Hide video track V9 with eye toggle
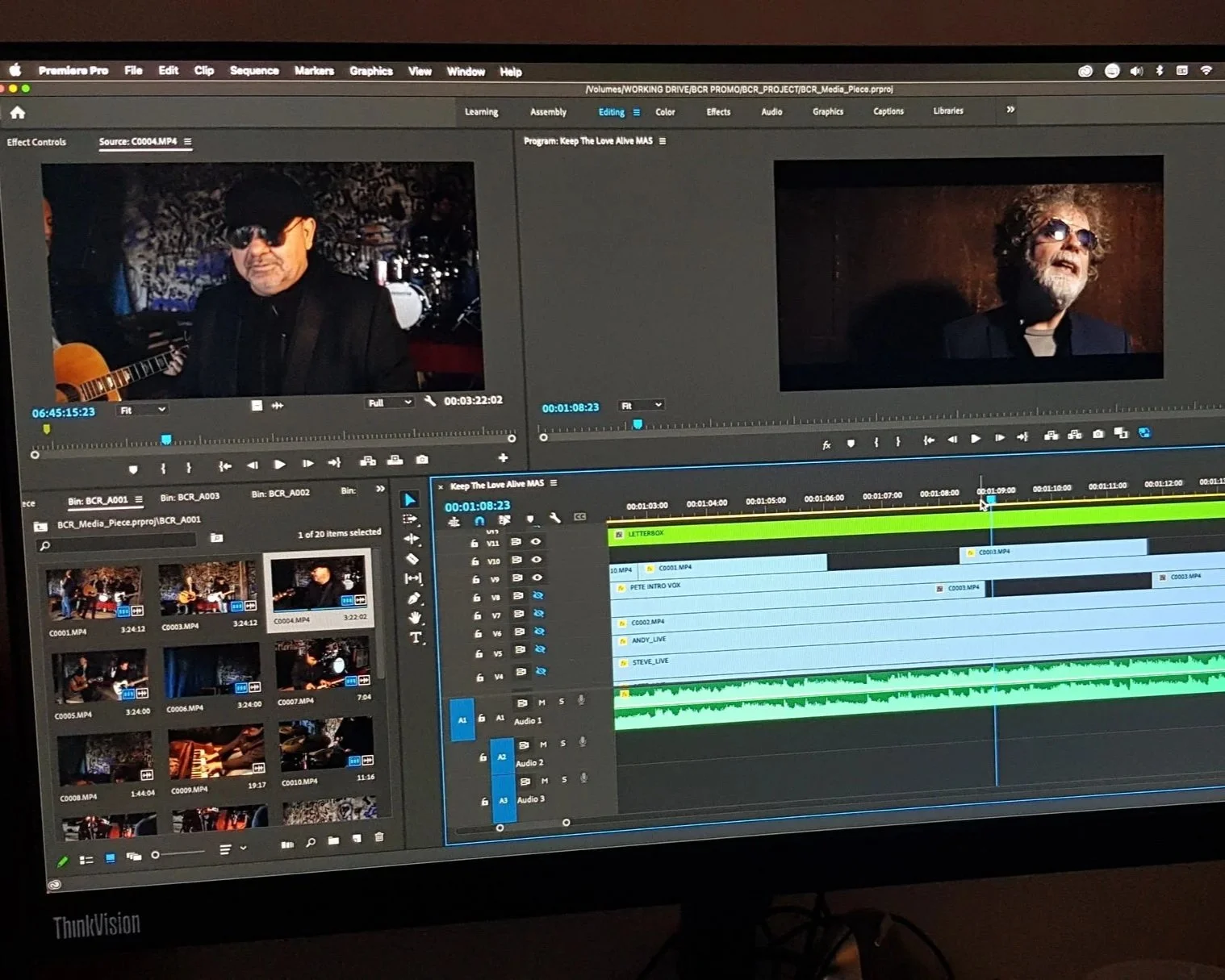 coord(537,578)
